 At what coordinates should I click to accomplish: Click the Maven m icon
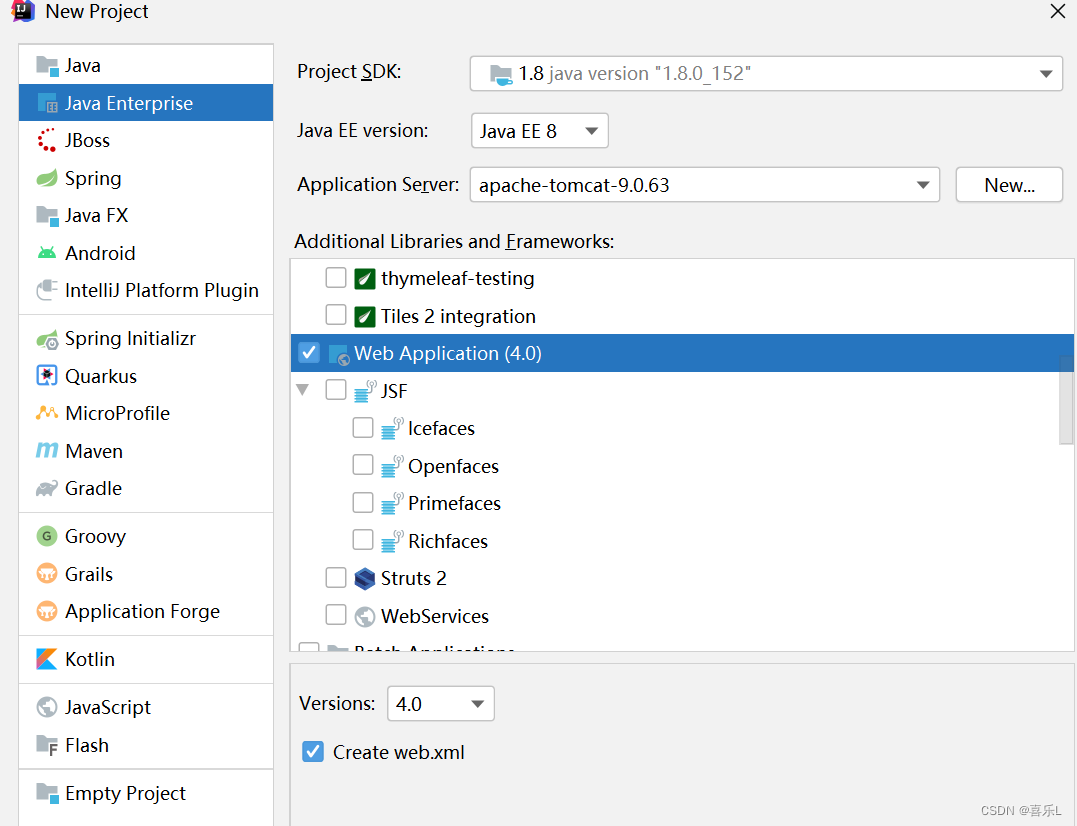(x=47, y=451)
